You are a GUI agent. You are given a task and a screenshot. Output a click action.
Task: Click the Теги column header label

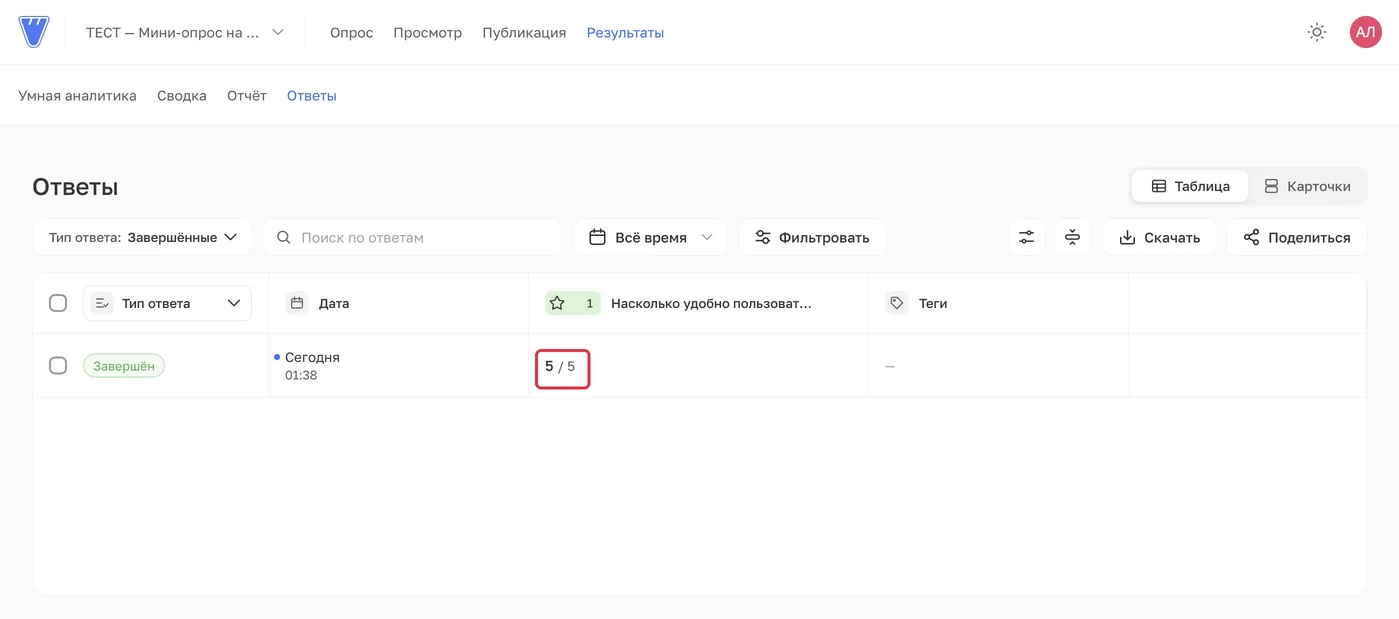tap(933, 303)
